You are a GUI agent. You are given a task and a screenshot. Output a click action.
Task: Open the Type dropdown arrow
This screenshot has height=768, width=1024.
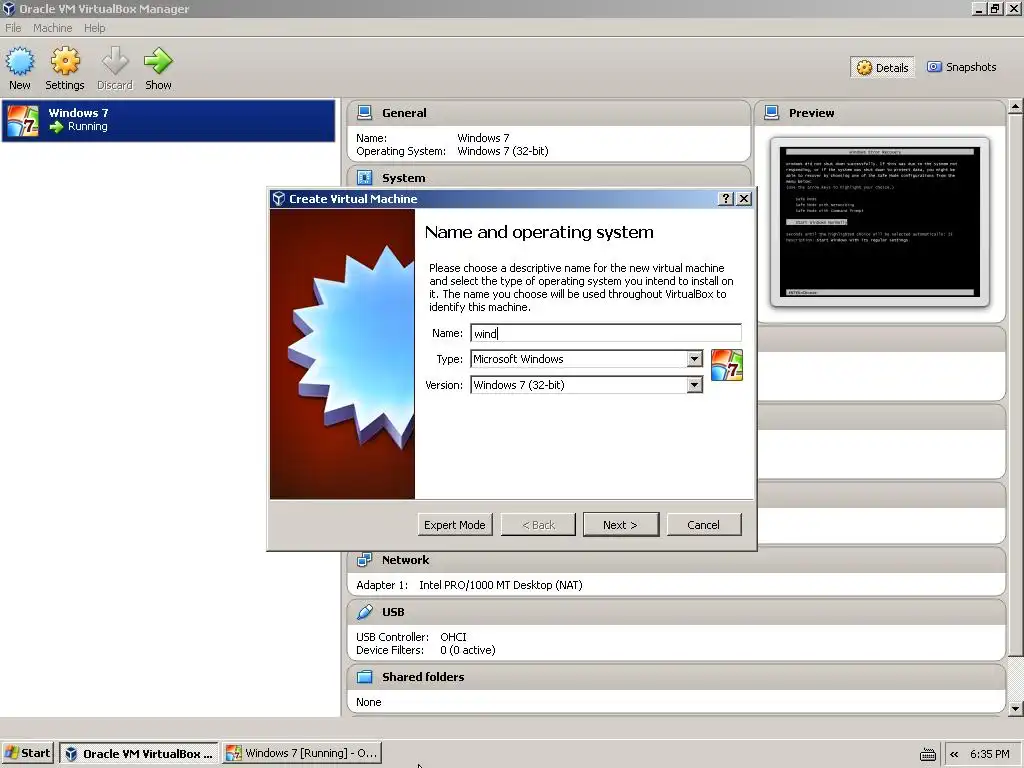(694, 359)
